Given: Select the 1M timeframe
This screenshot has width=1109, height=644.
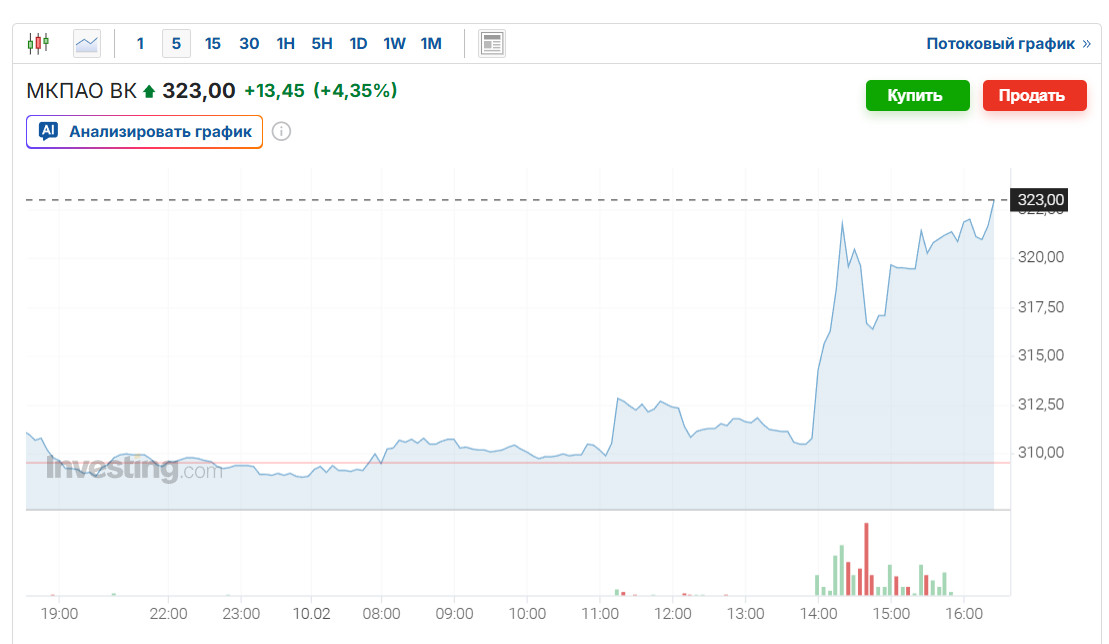Looking at the screenshot, I should (x=431, y=43).
